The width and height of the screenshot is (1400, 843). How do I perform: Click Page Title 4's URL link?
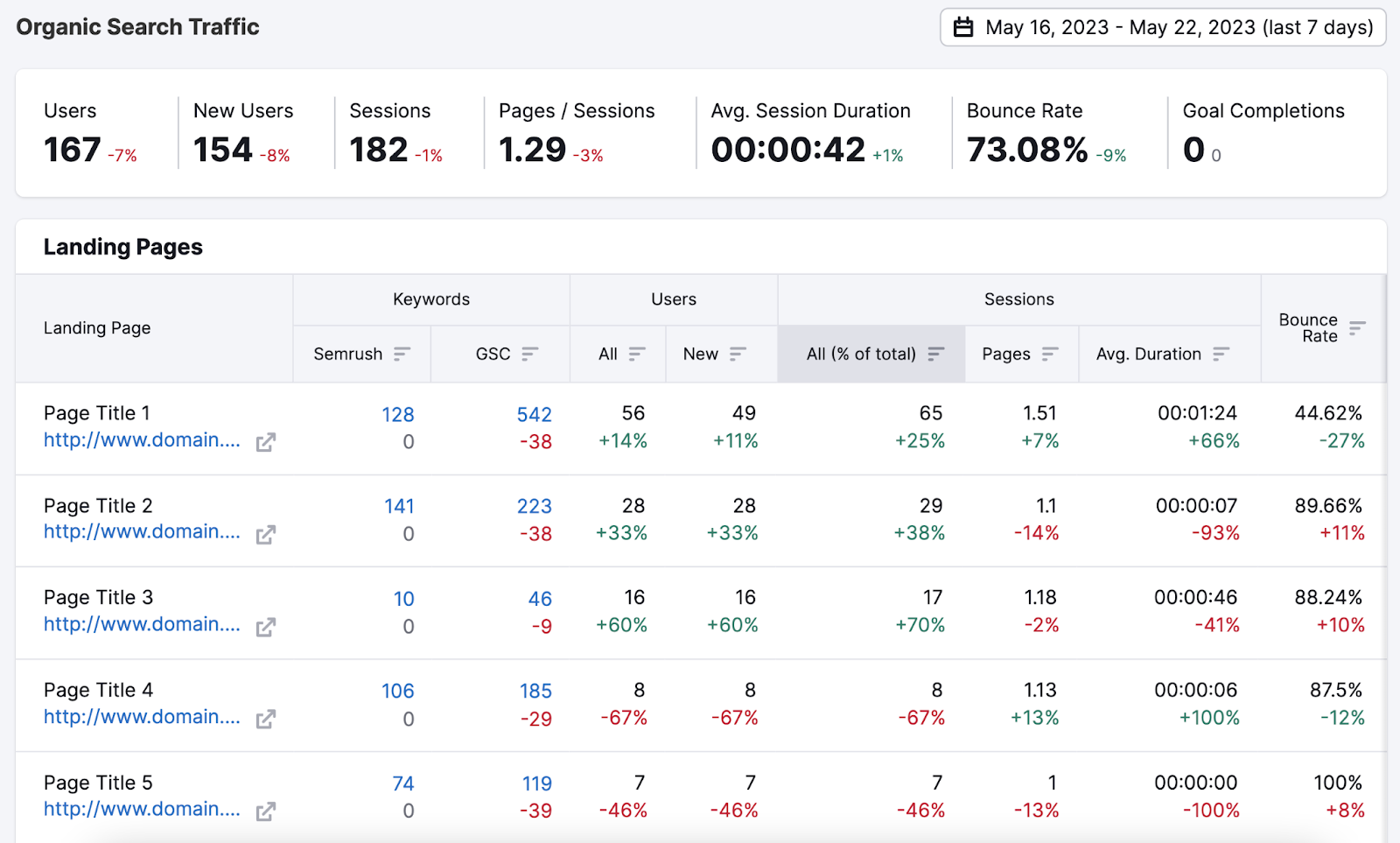[x=141, y=716]
